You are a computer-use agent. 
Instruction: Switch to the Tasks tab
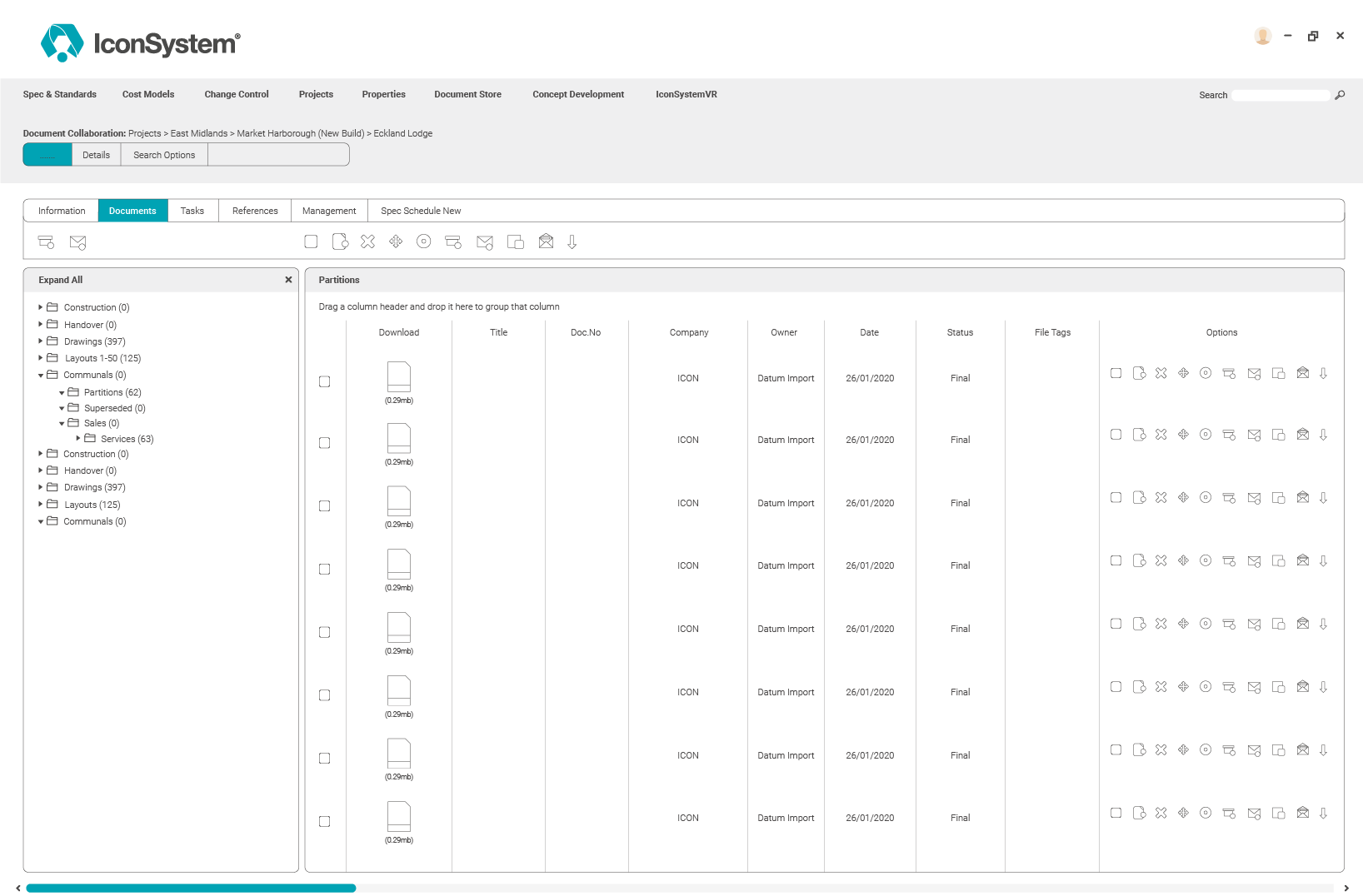pyautogui.click(x=192, y=211)
